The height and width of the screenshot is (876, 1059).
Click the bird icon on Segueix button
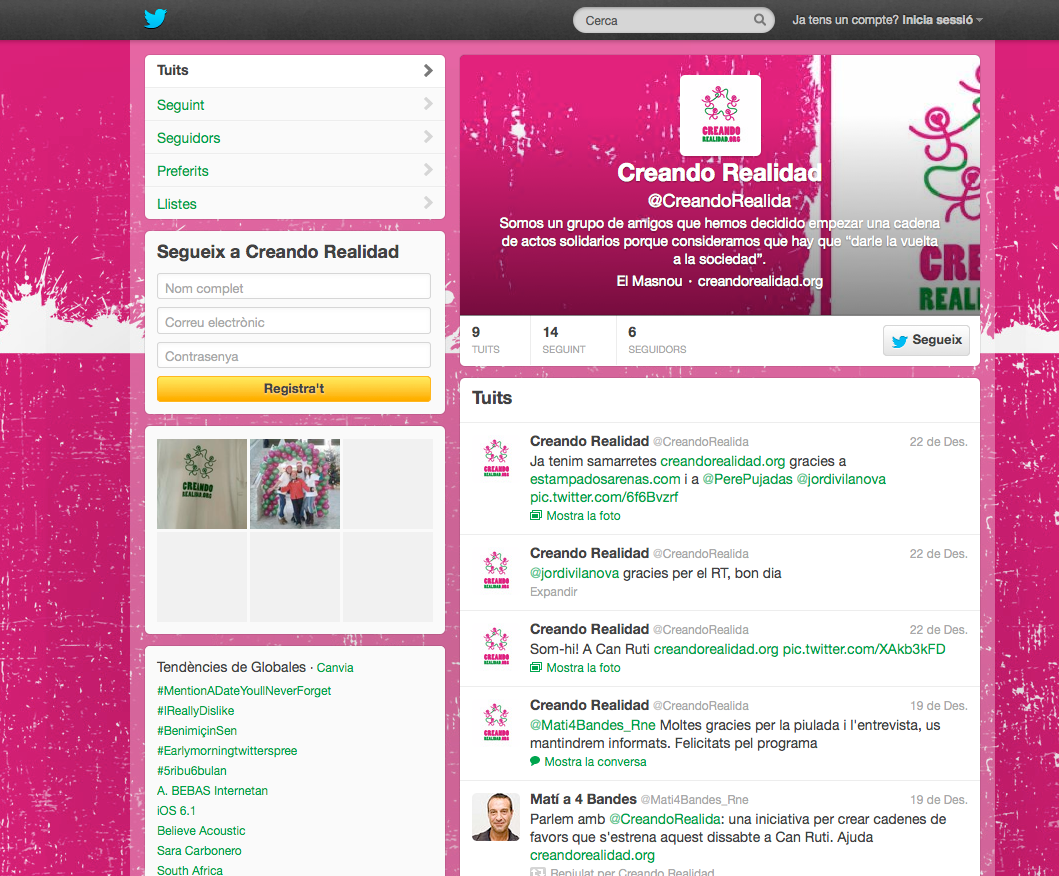(900, 341)
